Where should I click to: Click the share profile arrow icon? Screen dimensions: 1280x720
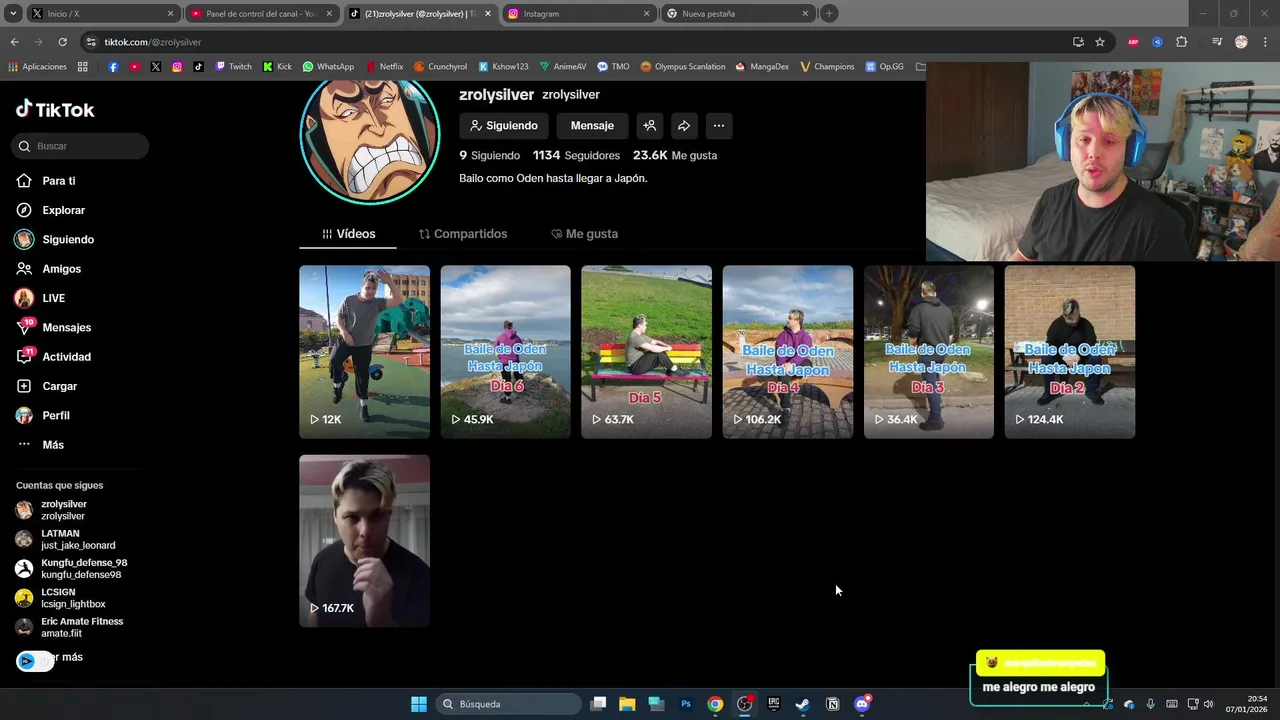tap(684, 126)
